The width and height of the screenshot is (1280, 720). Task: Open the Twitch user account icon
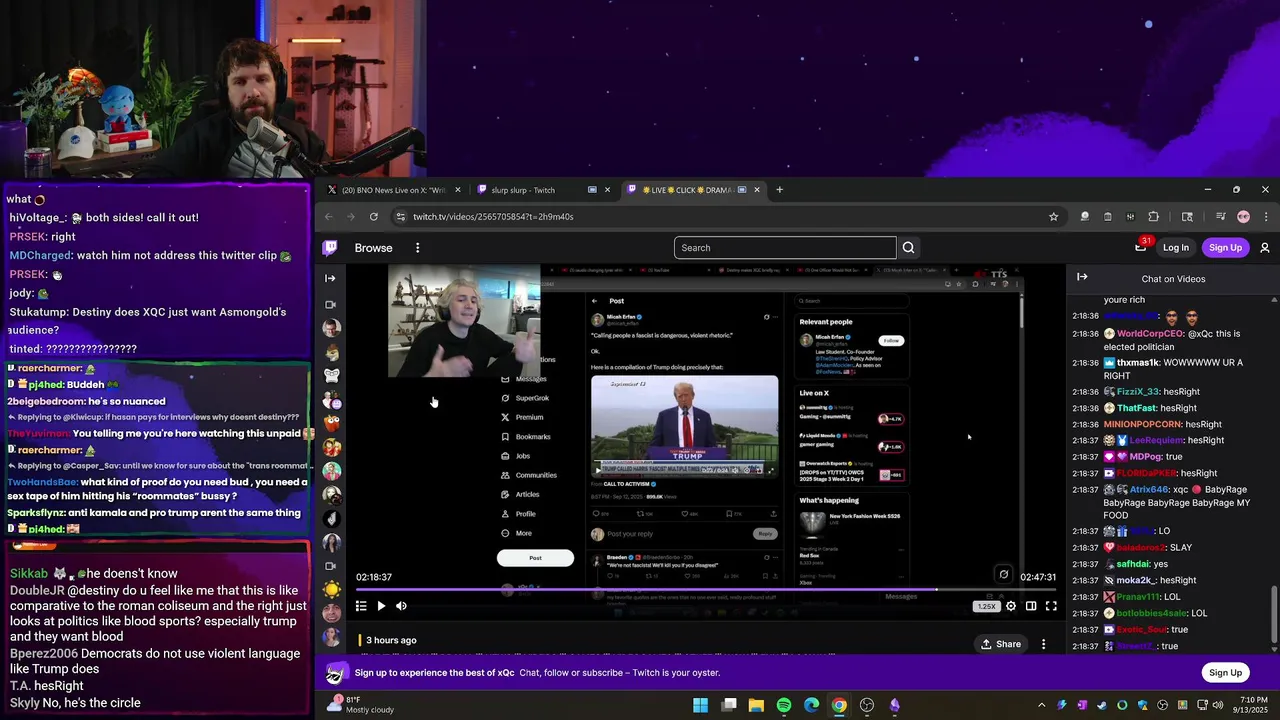point(1265,248)
